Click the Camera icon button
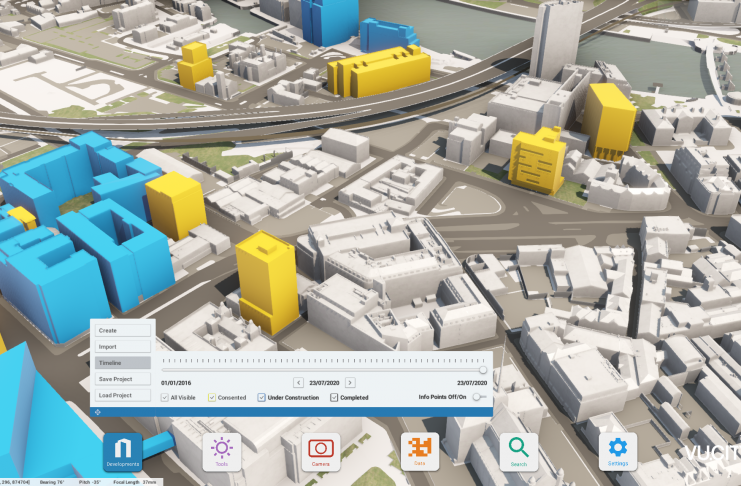The height and width of the screenshot is (486, 741). [321, 450]
